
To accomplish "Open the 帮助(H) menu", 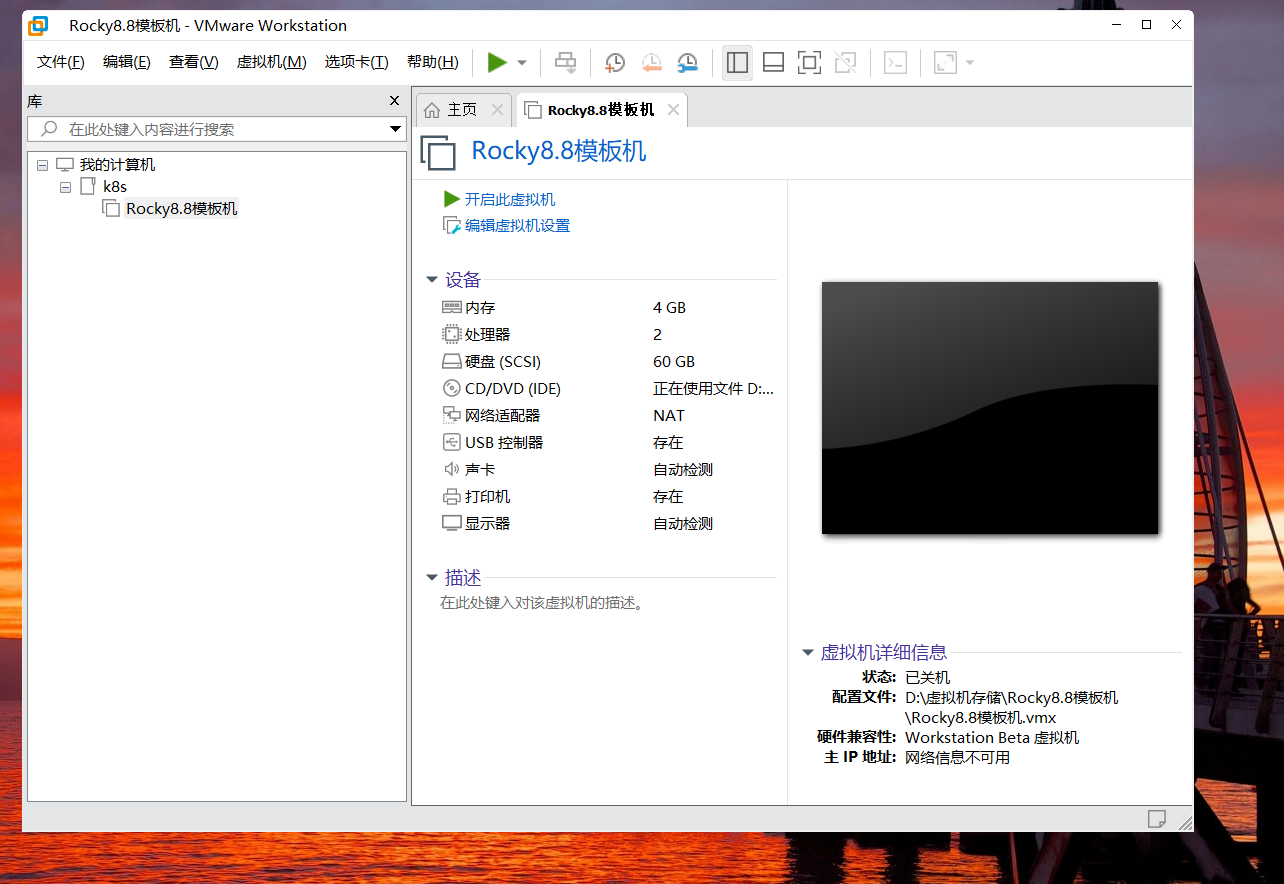I will 433,62.
